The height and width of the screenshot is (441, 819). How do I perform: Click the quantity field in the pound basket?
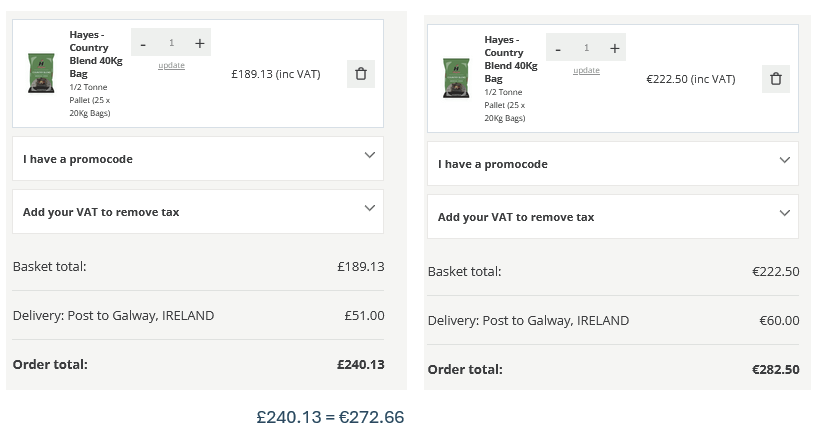click(171, 43)
